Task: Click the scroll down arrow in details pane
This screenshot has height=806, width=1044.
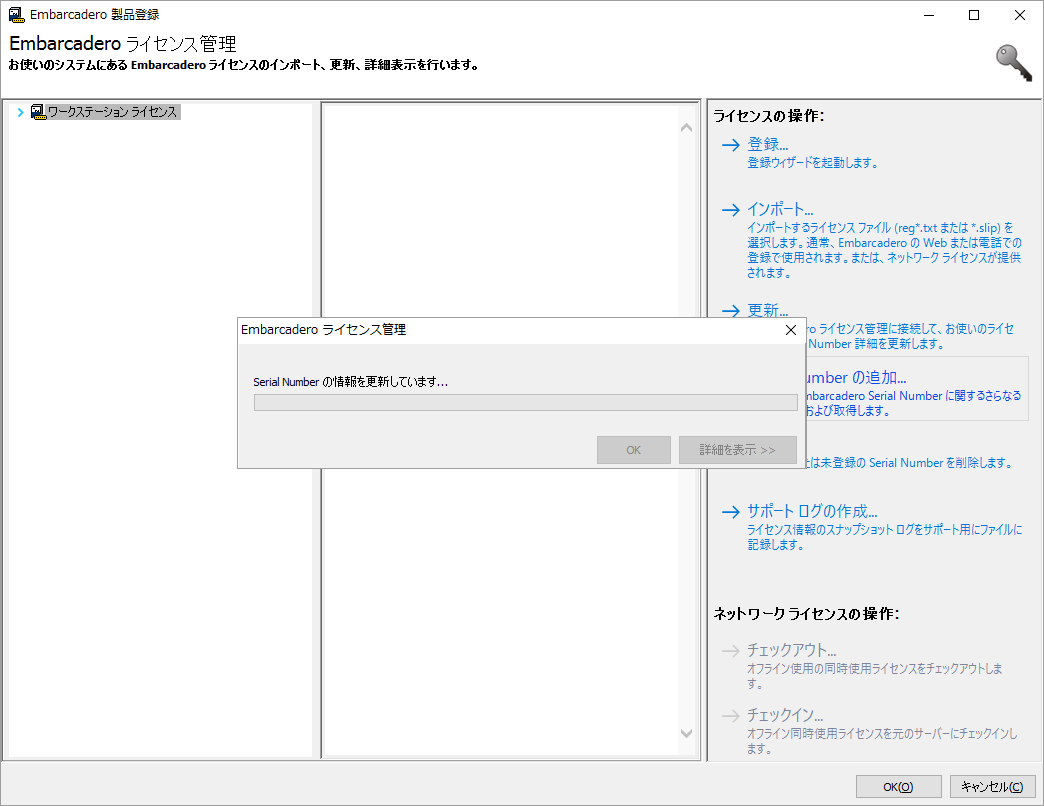Action: [686, 733]
